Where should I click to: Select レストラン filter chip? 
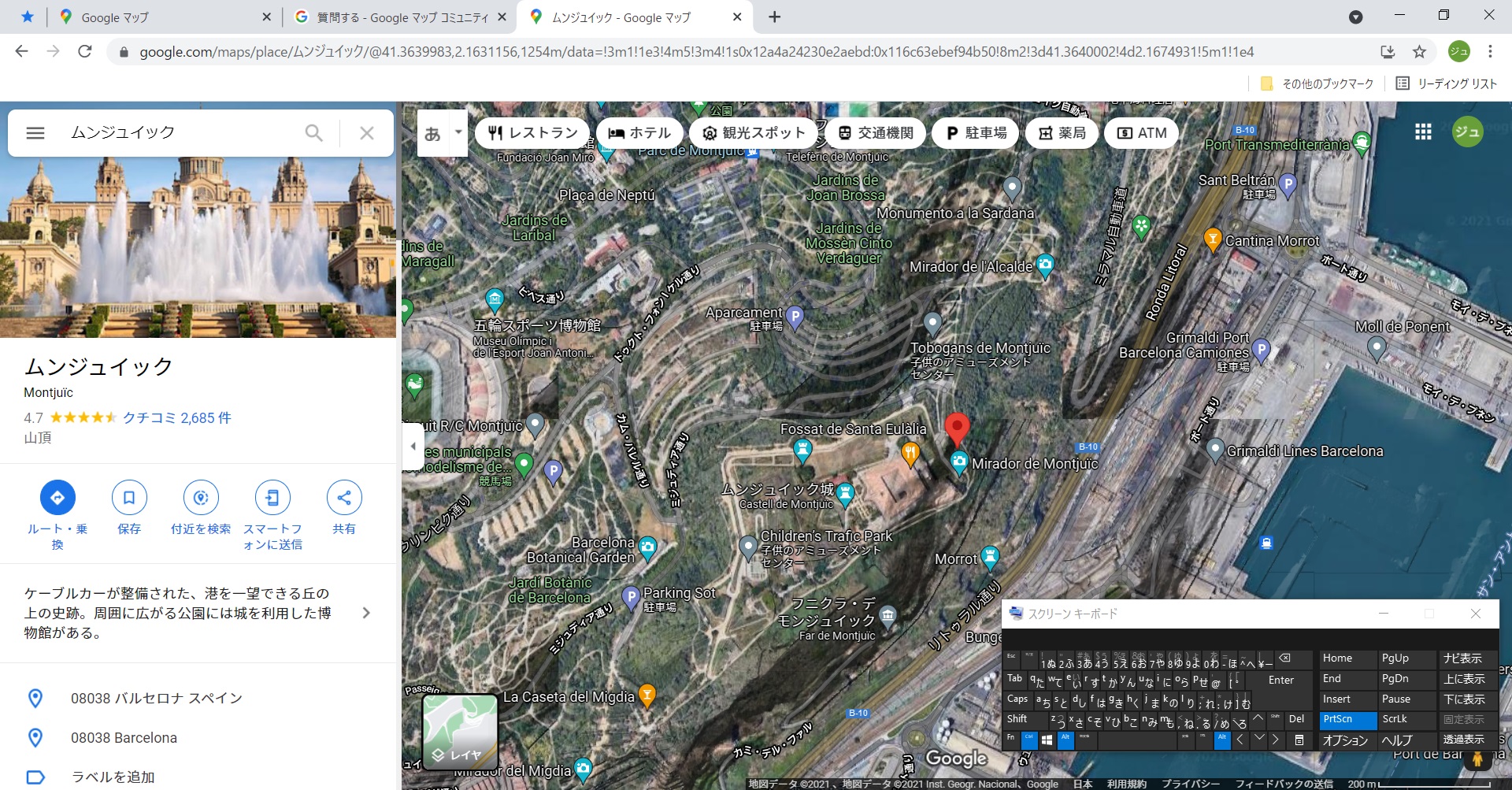click(532, 133)
